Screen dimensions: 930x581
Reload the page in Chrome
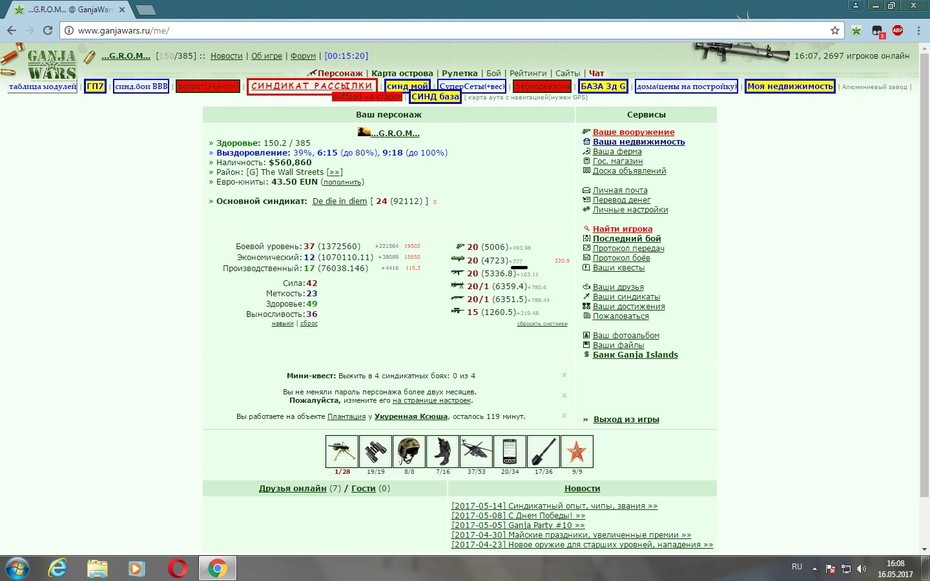tap(48, 30)
